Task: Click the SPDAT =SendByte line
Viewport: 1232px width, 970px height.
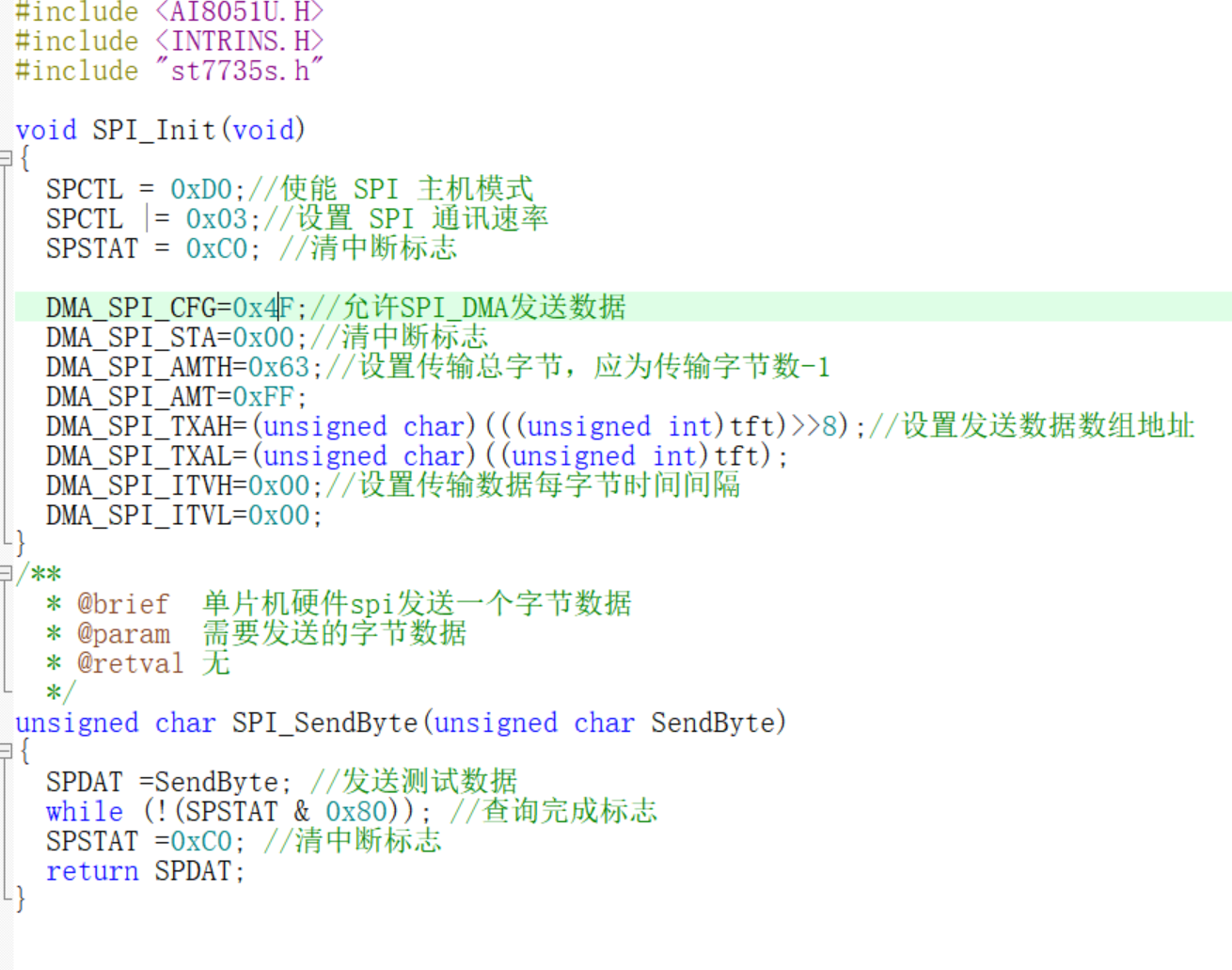Action: click(x=150, y=781)
